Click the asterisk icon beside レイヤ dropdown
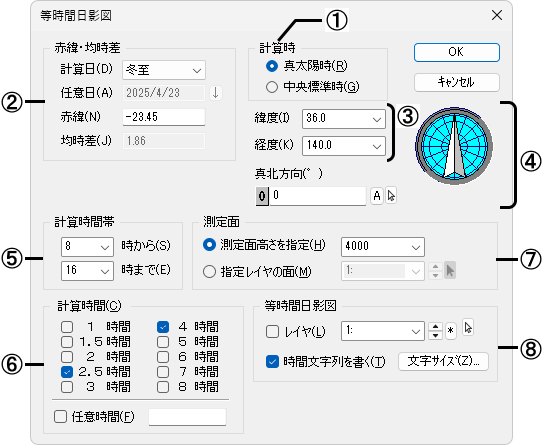This screenshot has height=445, width=543. (x=450, y=331)
